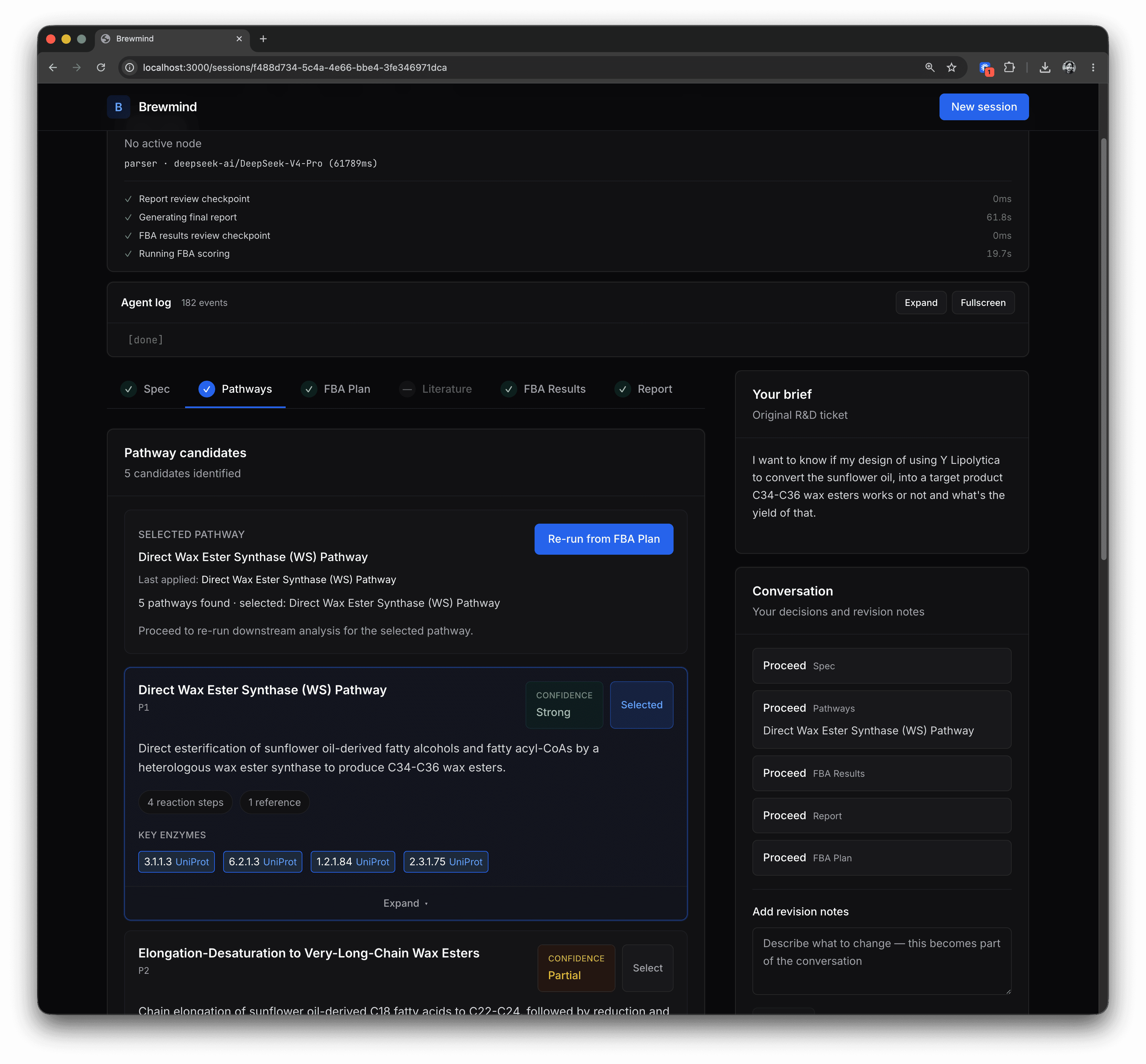Bookmark this page with star icon
The width and height of the screenshot is (1146, 1064).
951,67
